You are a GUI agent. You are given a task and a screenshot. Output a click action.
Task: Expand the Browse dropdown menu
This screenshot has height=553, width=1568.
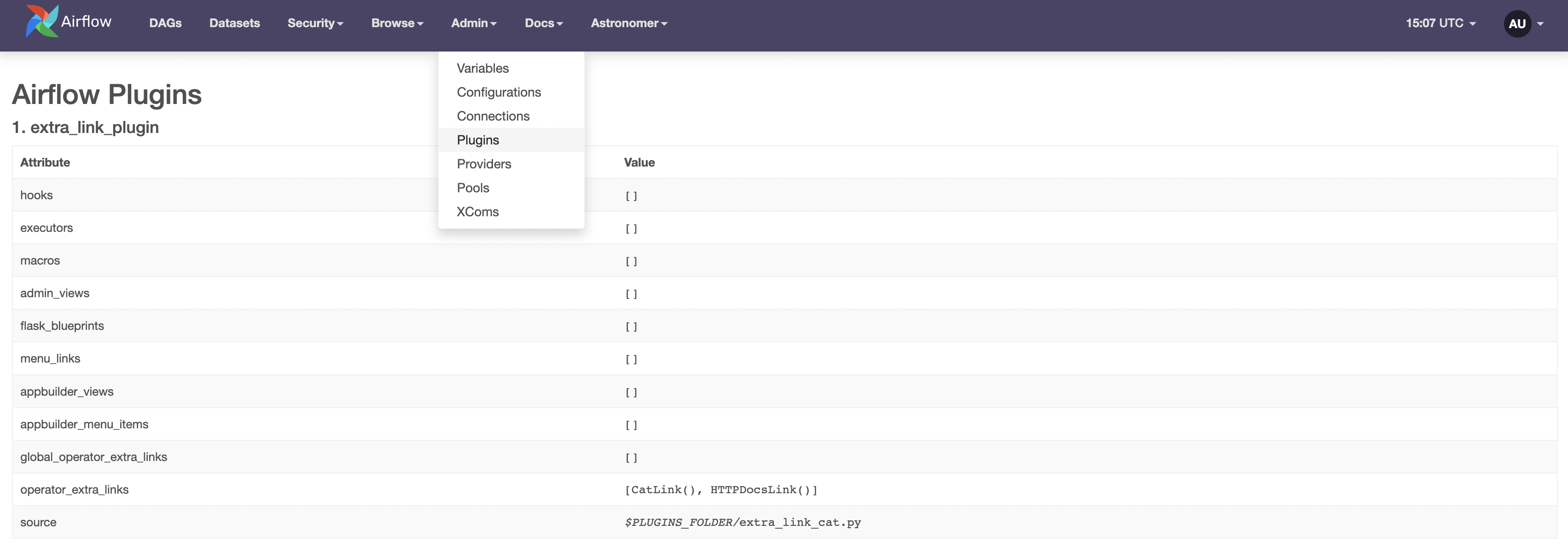(x=397, y=22)
